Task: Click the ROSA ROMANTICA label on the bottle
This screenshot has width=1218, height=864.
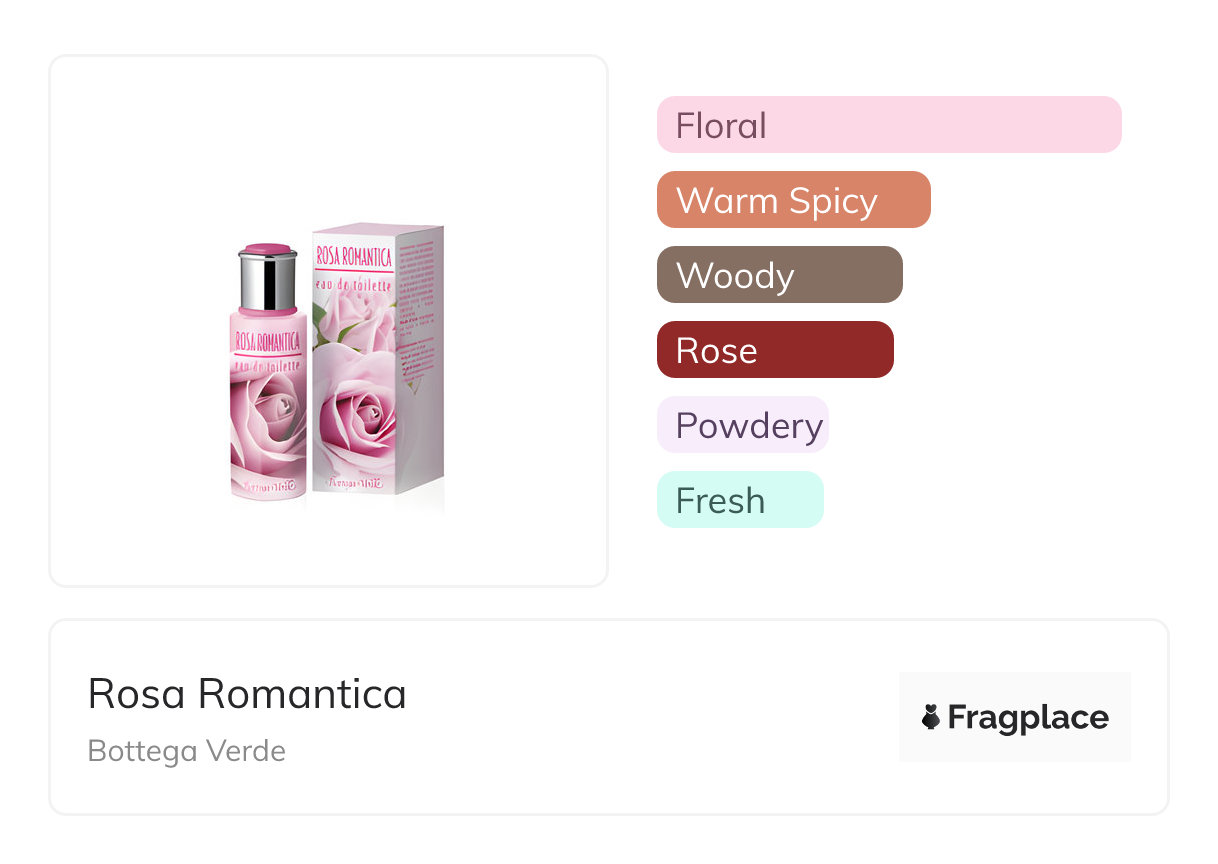Action: point(267,342)
